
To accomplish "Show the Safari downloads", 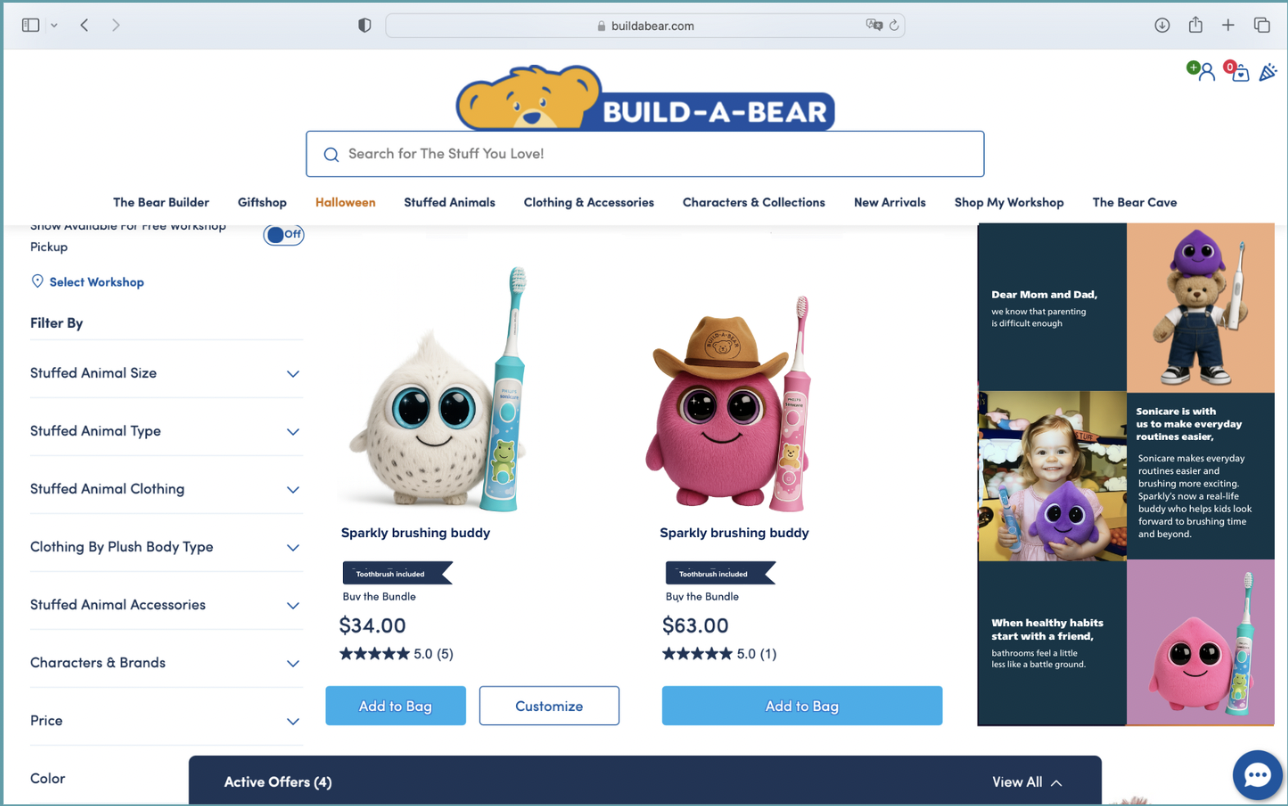I will pos(1162,25).
